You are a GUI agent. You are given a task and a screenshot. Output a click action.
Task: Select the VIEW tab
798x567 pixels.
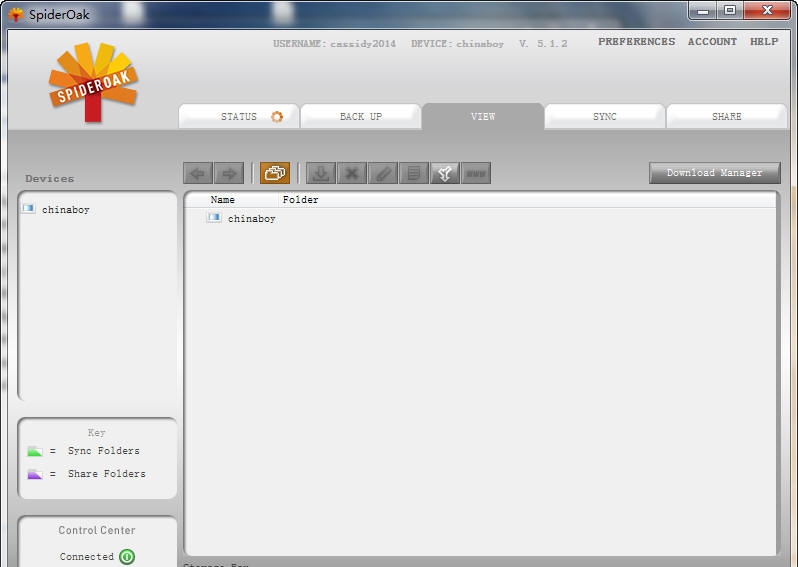483,117
